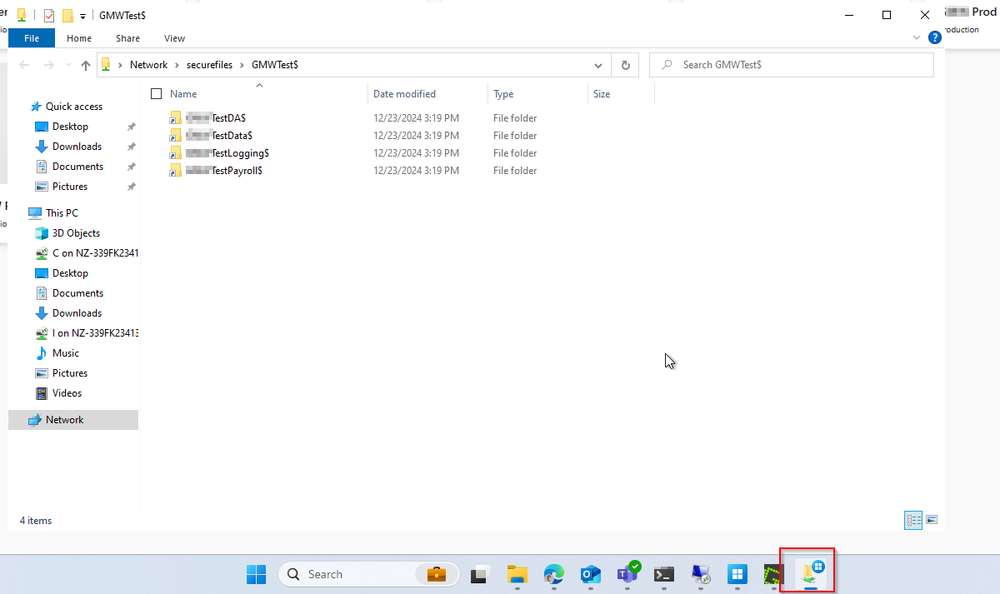Viewport: 1000px width, 594px height.
Task: Expand the ribbon using the chevron
Action: (918, 38)
